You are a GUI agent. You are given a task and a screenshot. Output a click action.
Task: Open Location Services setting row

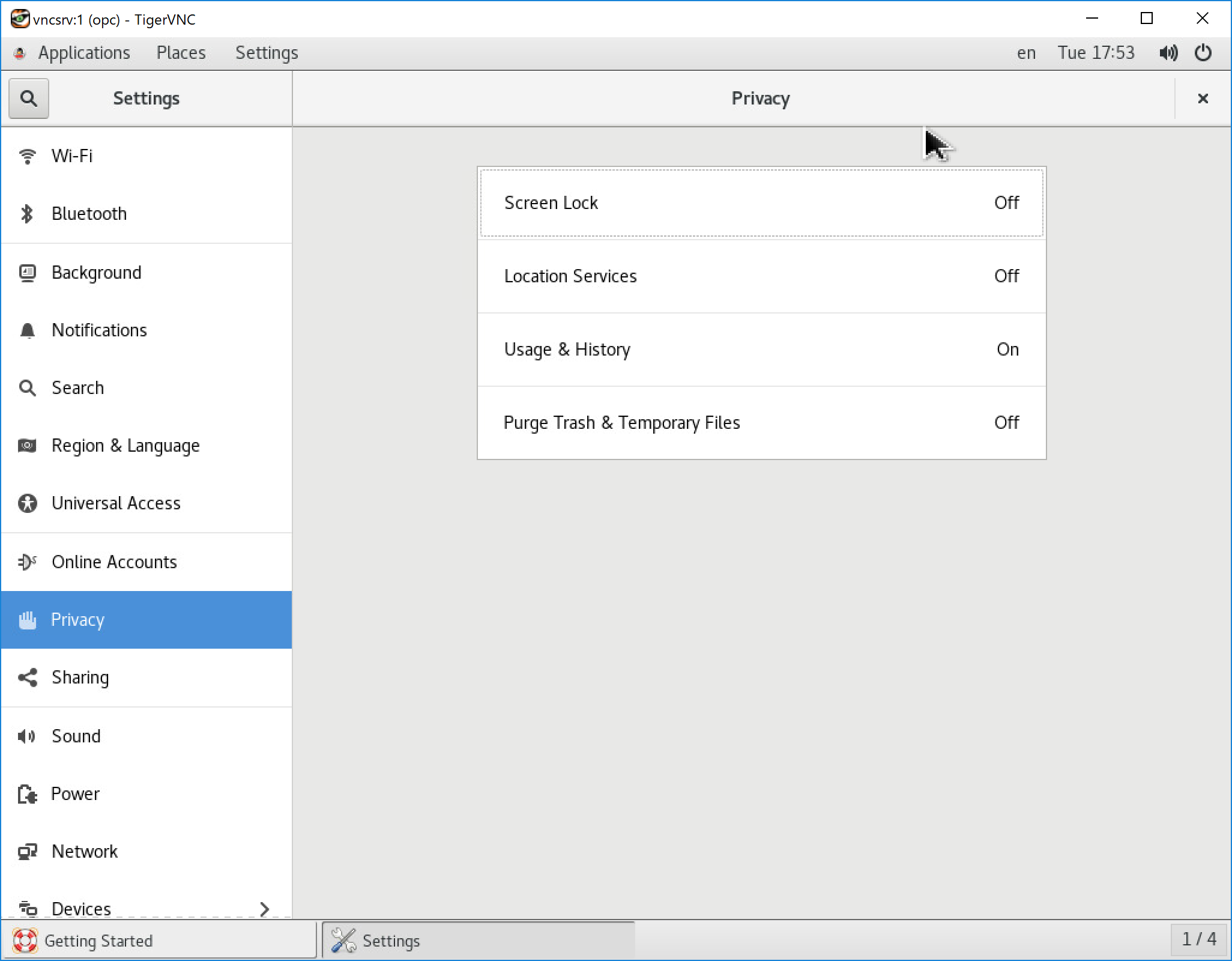click(761, 276)
